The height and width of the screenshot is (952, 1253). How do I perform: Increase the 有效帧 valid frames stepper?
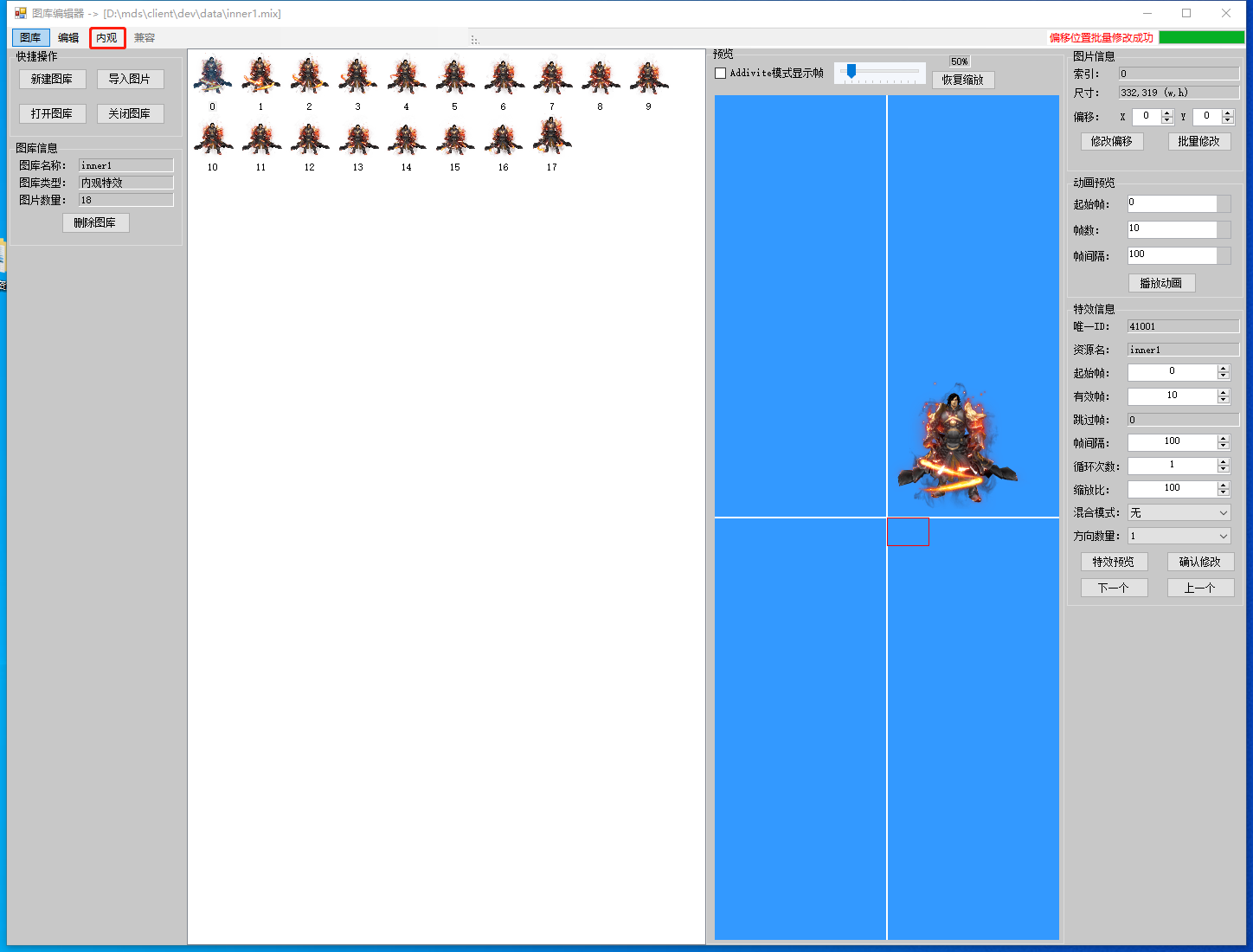[1223, 392]
